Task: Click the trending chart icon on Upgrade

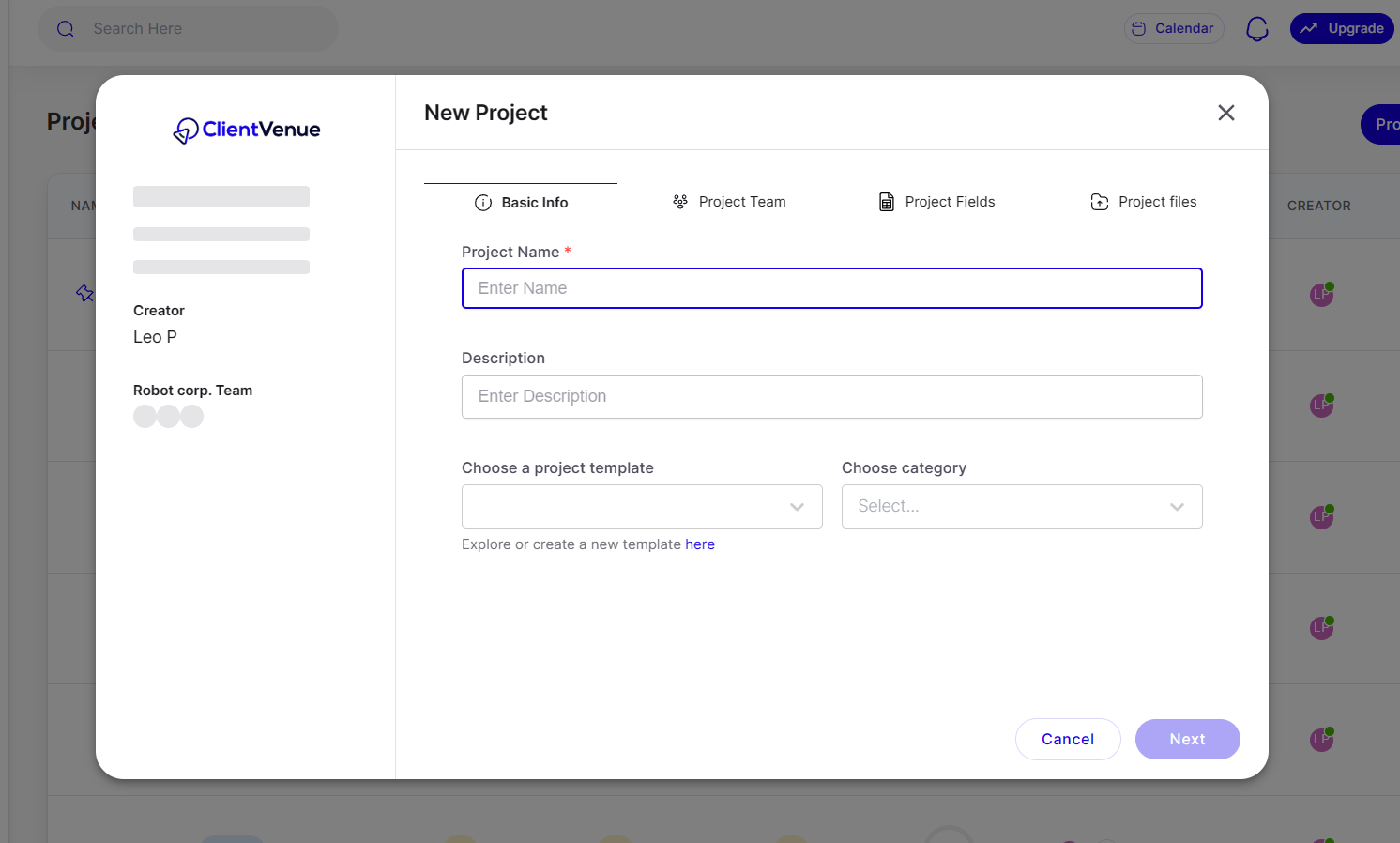Action: pyautogui.click(x=1310, y=28)
